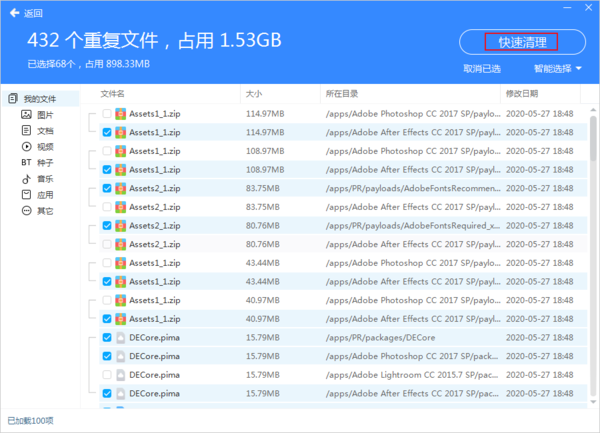This screenshot has height=433, width=600.
Task: Check the unchecked 83.75MB Assets2_1.zip checkbox
Action: coord(107,188)
